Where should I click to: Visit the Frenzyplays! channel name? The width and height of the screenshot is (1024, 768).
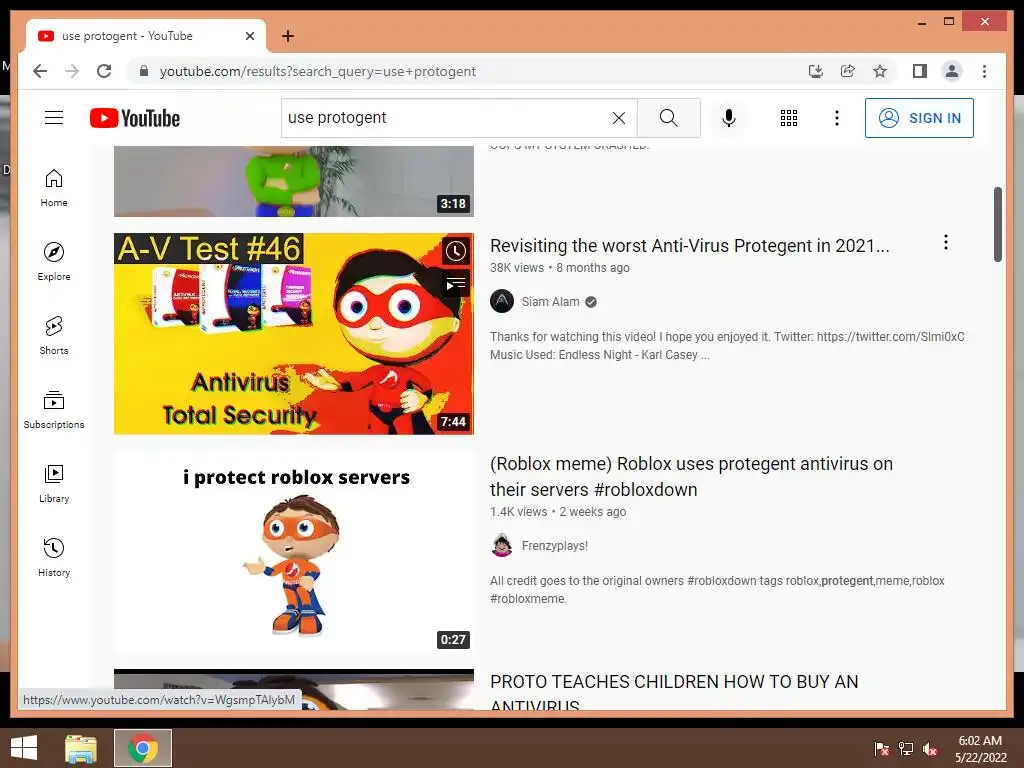tap(554, 546)
